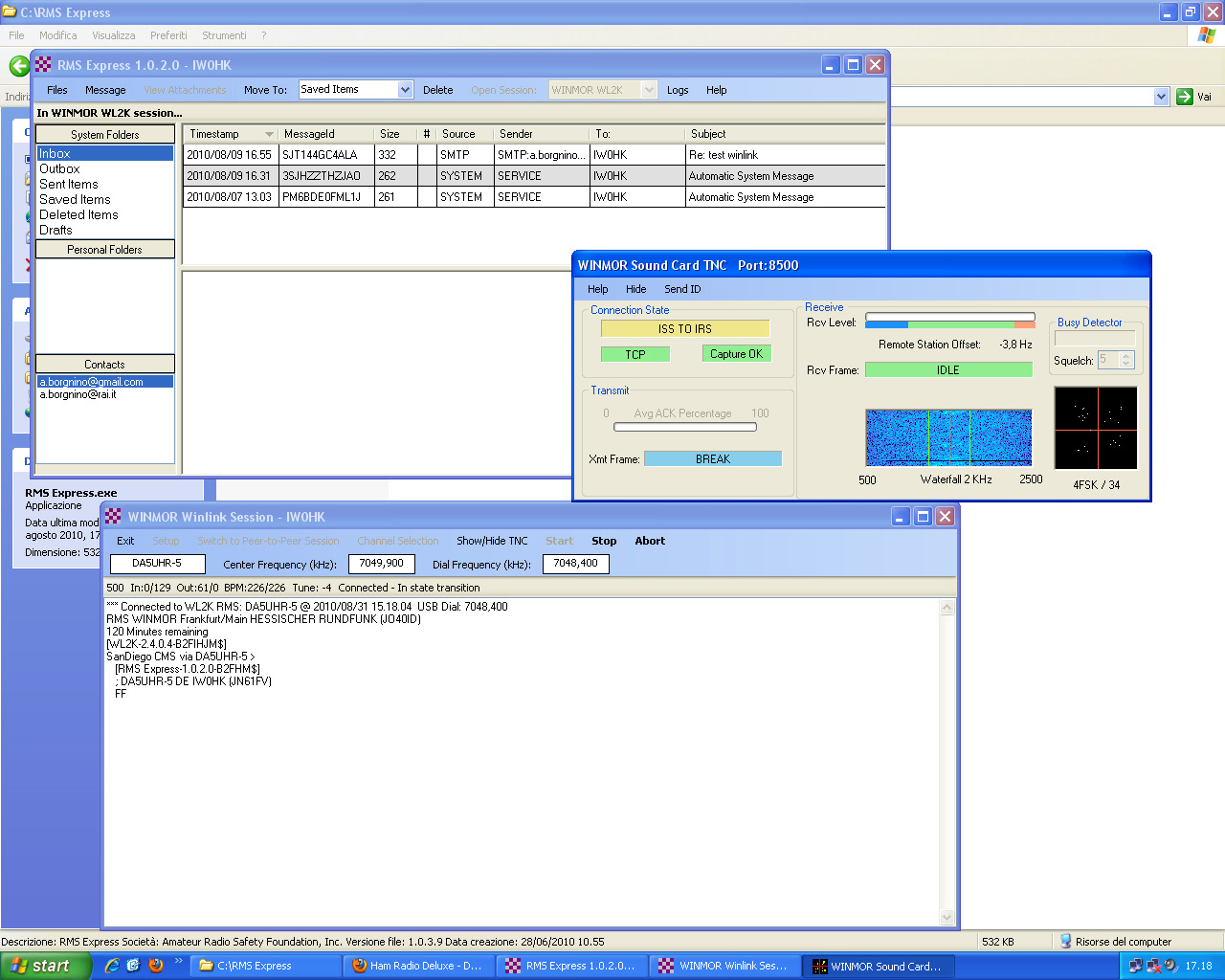
Task: Open the Message menu in RMS Express
Action: coord(105,90)
